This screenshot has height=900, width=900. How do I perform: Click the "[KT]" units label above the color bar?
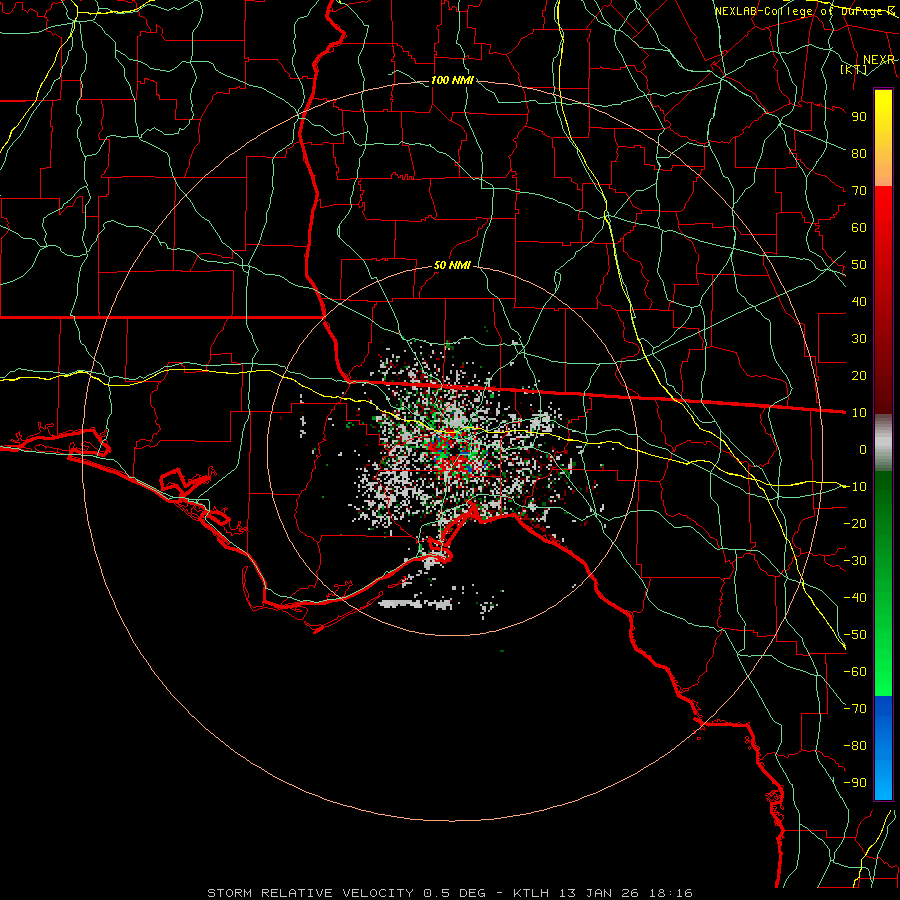coord(854,69)
